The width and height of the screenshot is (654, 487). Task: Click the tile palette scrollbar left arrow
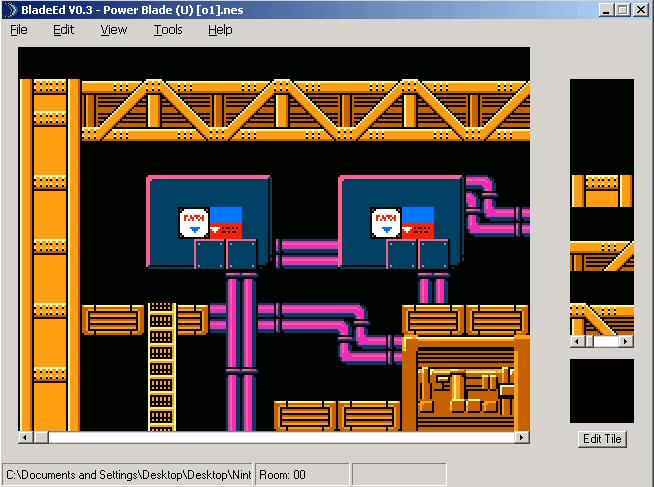576,342
